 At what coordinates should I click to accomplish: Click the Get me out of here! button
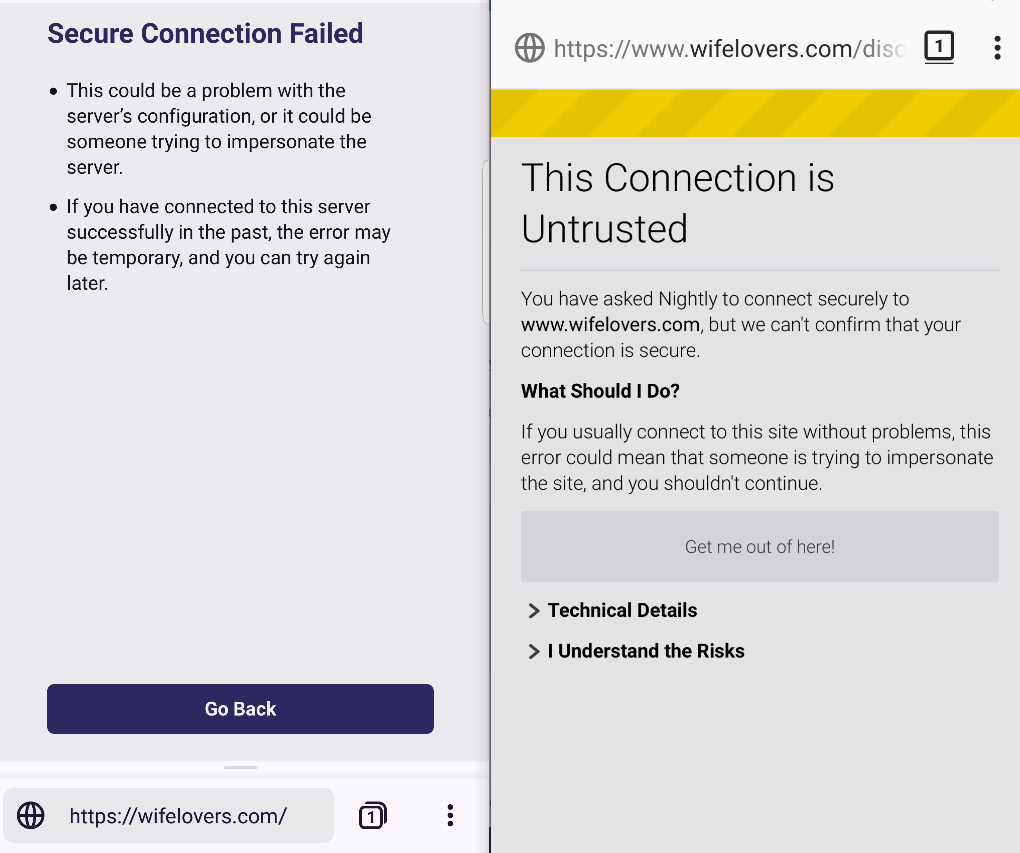pyautogui.click(x=760, y=547)
